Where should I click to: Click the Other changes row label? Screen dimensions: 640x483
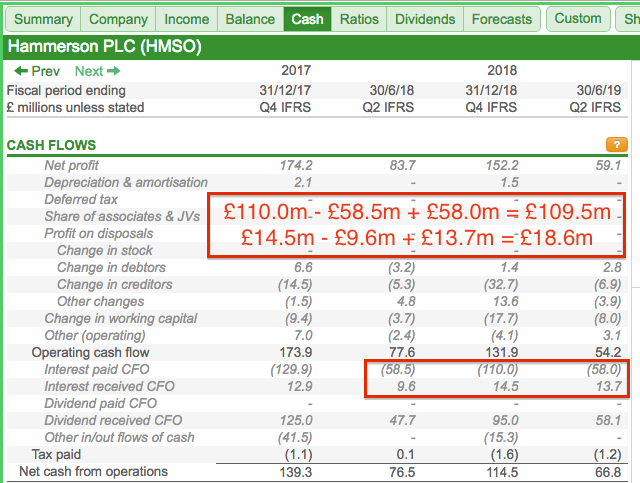[100, 301]
